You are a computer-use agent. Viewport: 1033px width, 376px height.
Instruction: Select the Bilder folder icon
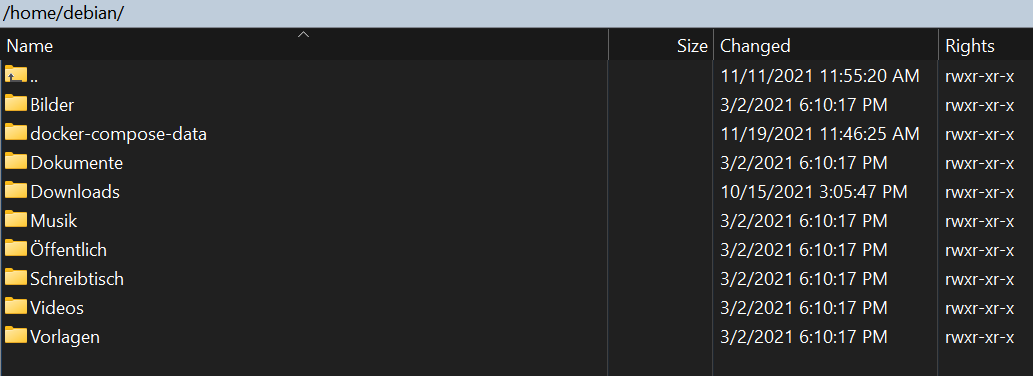(16, 103)
